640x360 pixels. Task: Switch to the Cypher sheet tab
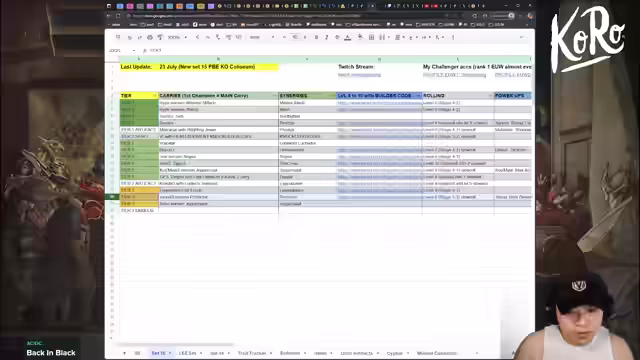(x=394, y=353)
